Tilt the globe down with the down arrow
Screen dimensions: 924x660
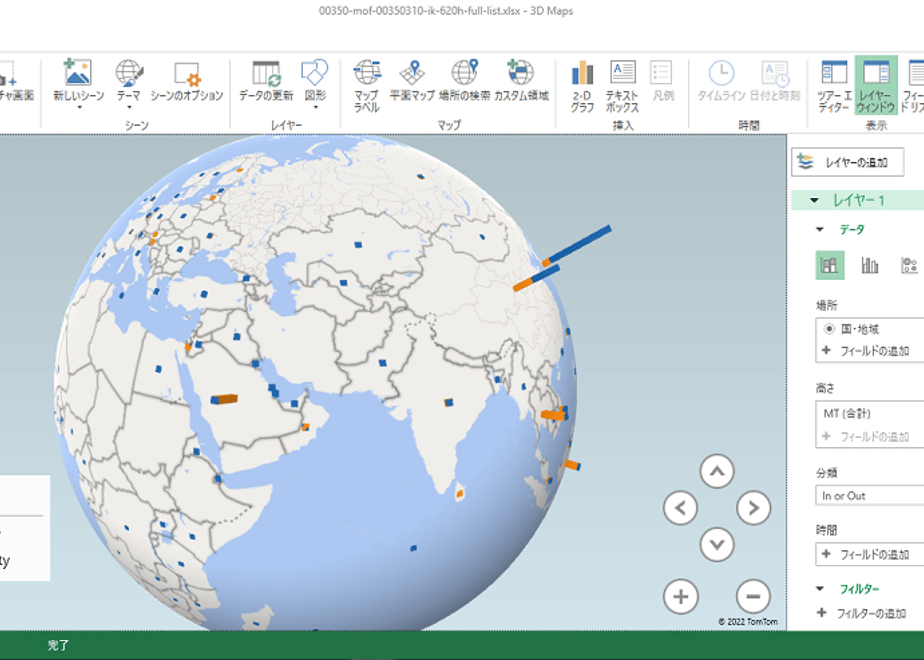coord(717,544)
